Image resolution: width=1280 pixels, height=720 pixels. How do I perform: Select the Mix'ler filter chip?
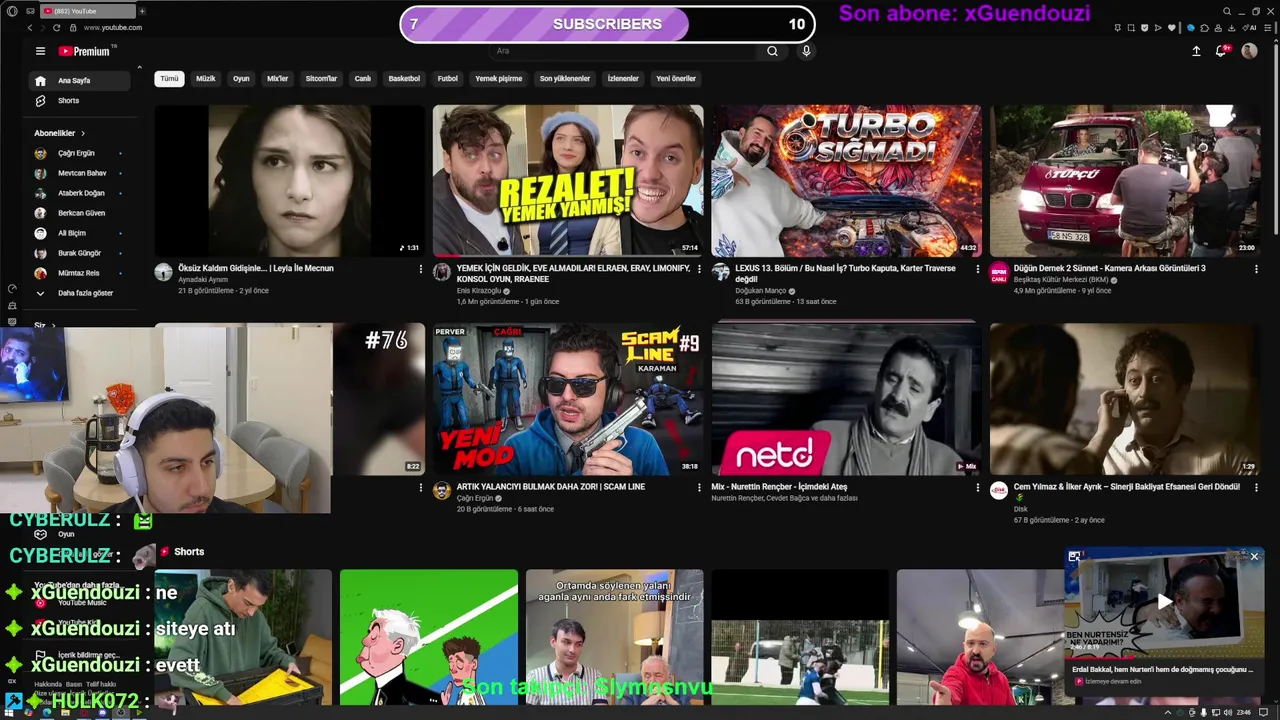click(x=277, y=78)
